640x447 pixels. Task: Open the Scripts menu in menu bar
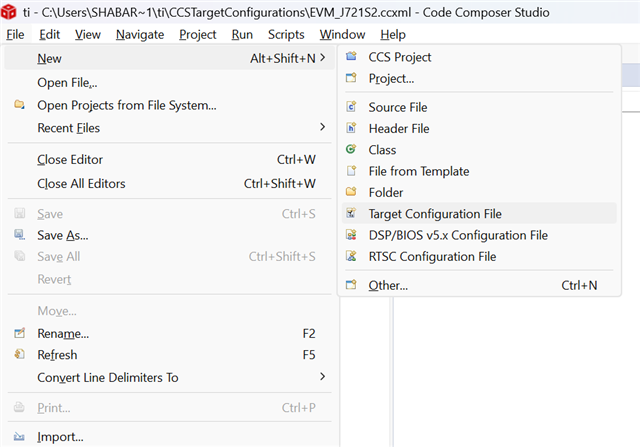click(286, 34)
